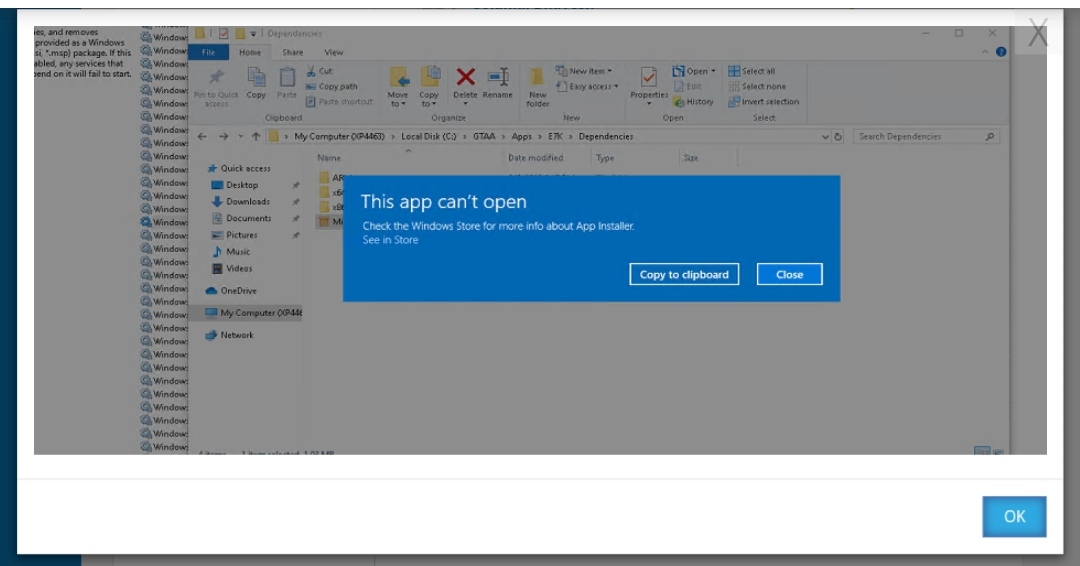Close the image lightbox with the X

(x=1037, y=33)
